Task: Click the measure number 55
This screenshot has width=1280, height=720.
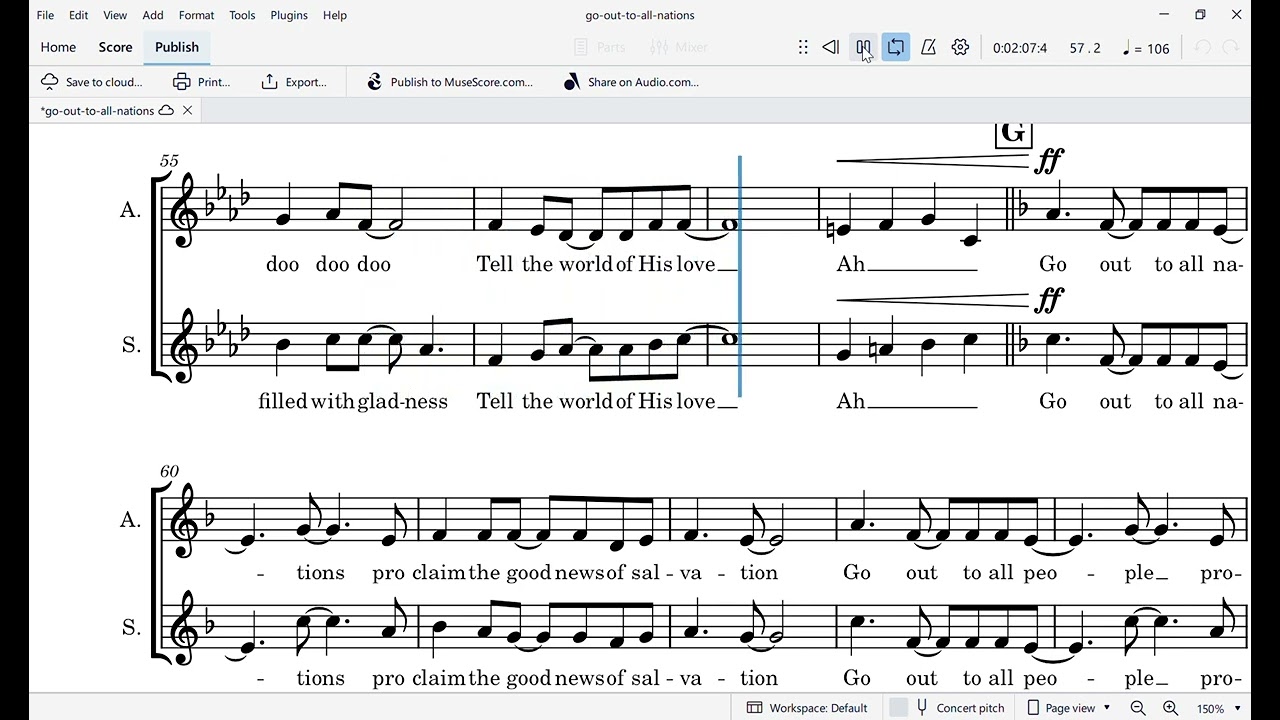Action: click(169, 161)
